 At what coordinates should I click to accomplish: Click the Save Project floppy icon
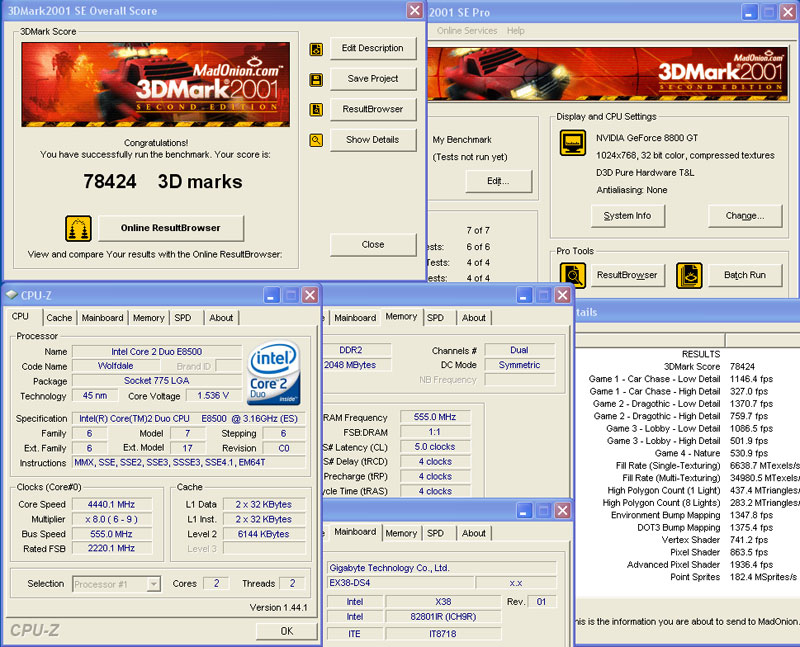pyautogui.click(x=316, y=80)
